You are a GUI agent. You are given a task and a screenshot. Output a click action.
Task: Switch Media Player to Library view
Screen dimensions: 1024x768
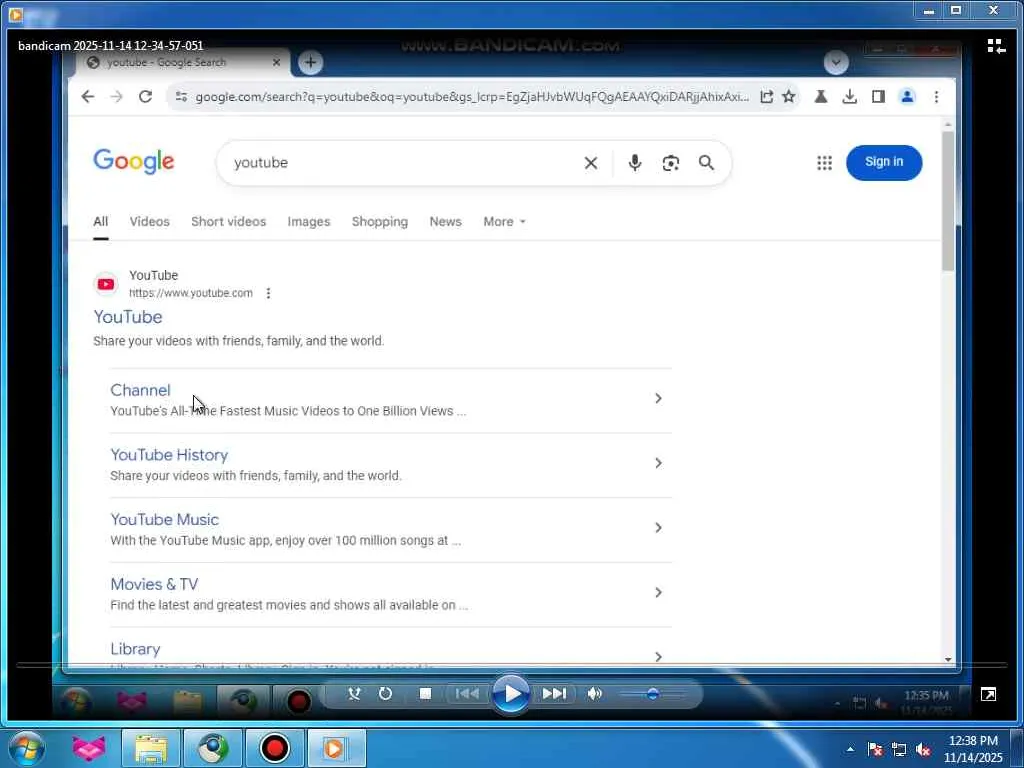point(996,46)
